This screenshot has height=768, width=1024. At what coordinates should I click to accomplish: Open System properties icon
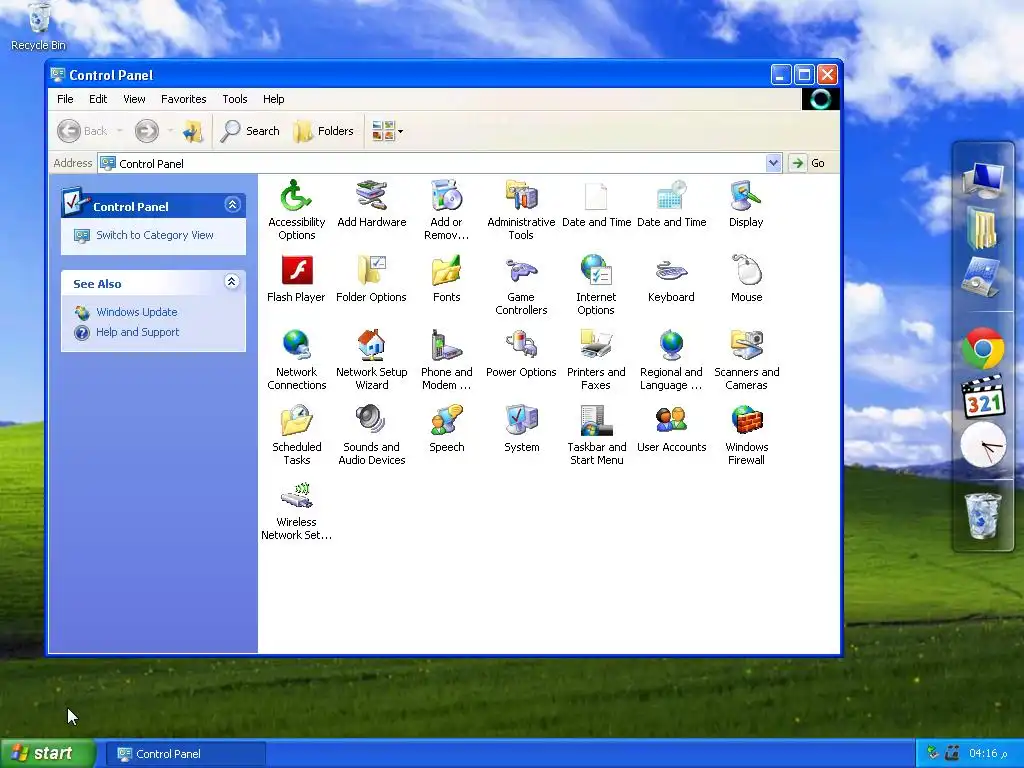[x=522, y=429]
